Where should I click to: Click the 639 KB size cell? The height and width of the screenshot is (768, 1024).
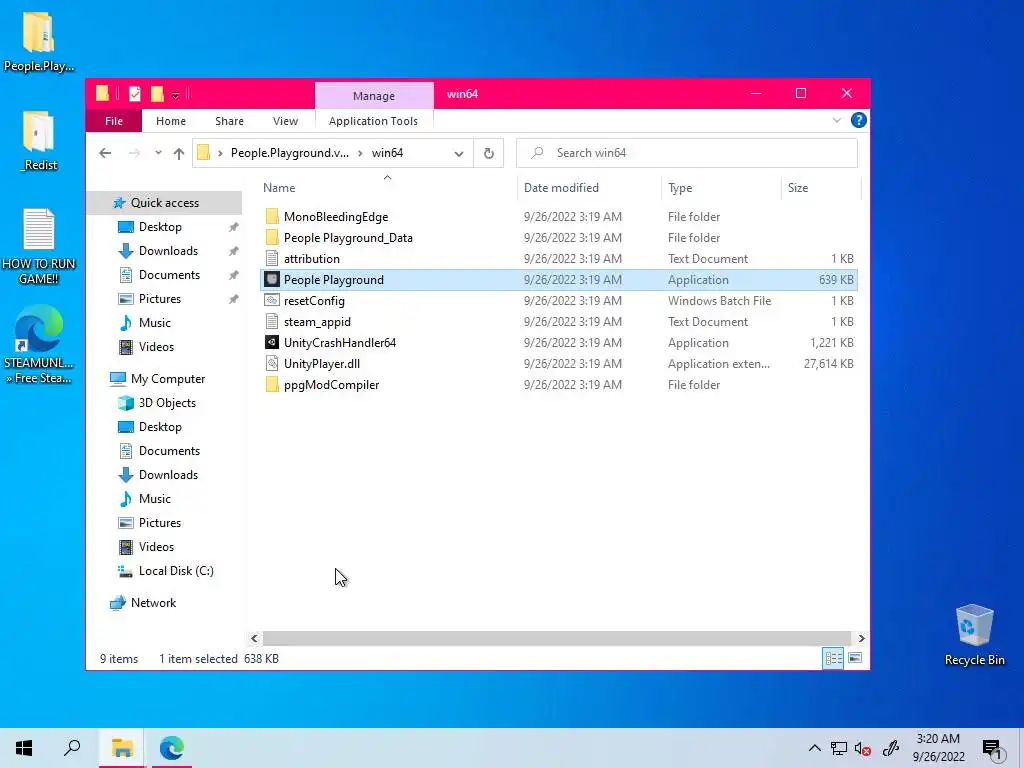[x=836, y=280]
